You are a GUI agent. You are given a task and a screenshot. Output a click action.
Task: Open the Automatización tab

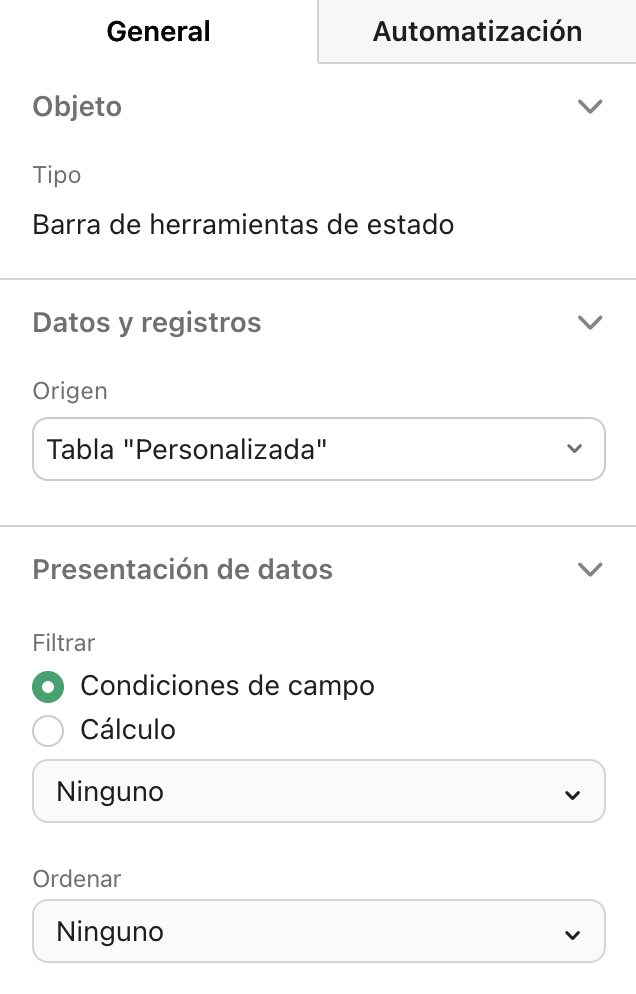(x=477, y=31)
